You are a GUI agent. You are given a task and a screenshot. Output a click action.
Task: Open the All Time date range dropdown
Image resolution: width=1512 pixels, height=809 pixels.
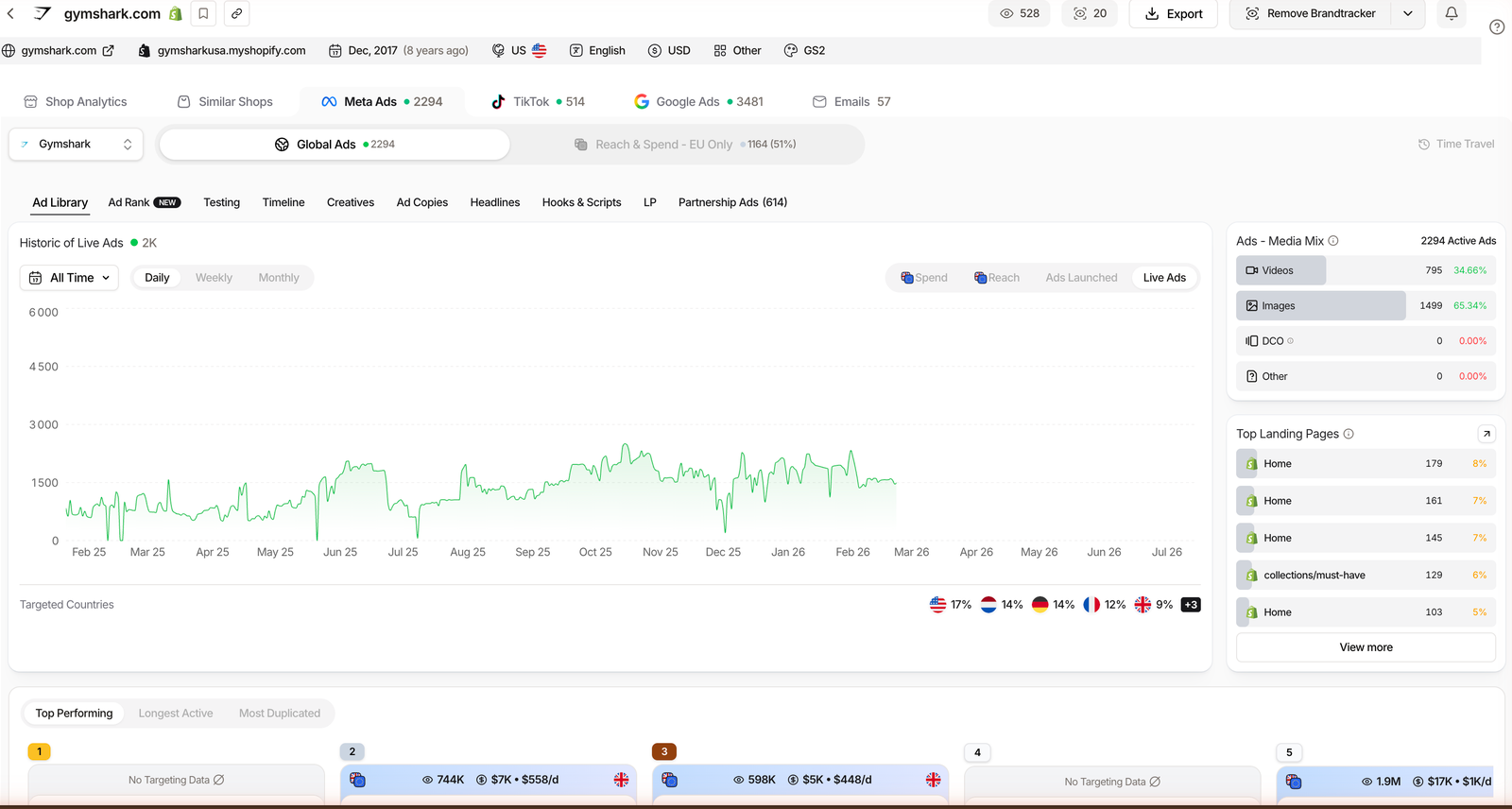click(69, 278)
